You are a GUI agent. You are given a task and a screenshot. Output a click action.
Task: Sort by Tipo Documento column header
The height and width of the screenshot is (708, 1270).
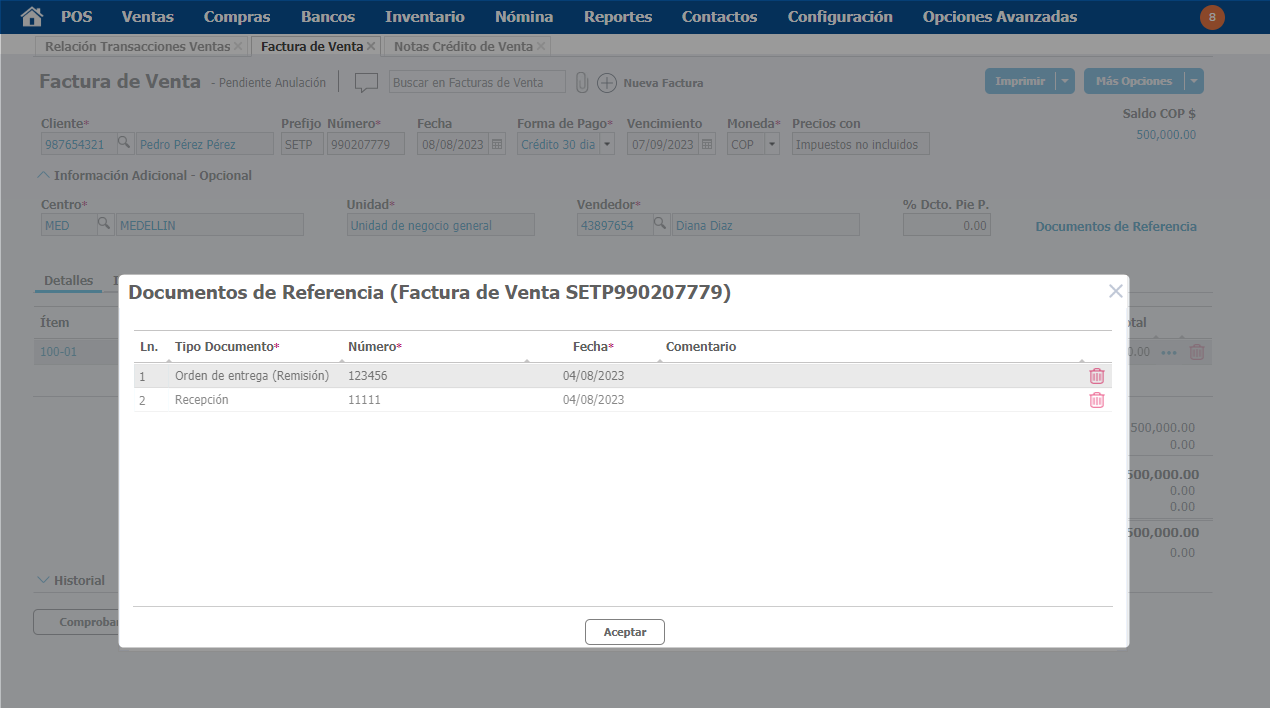[227, 347]
